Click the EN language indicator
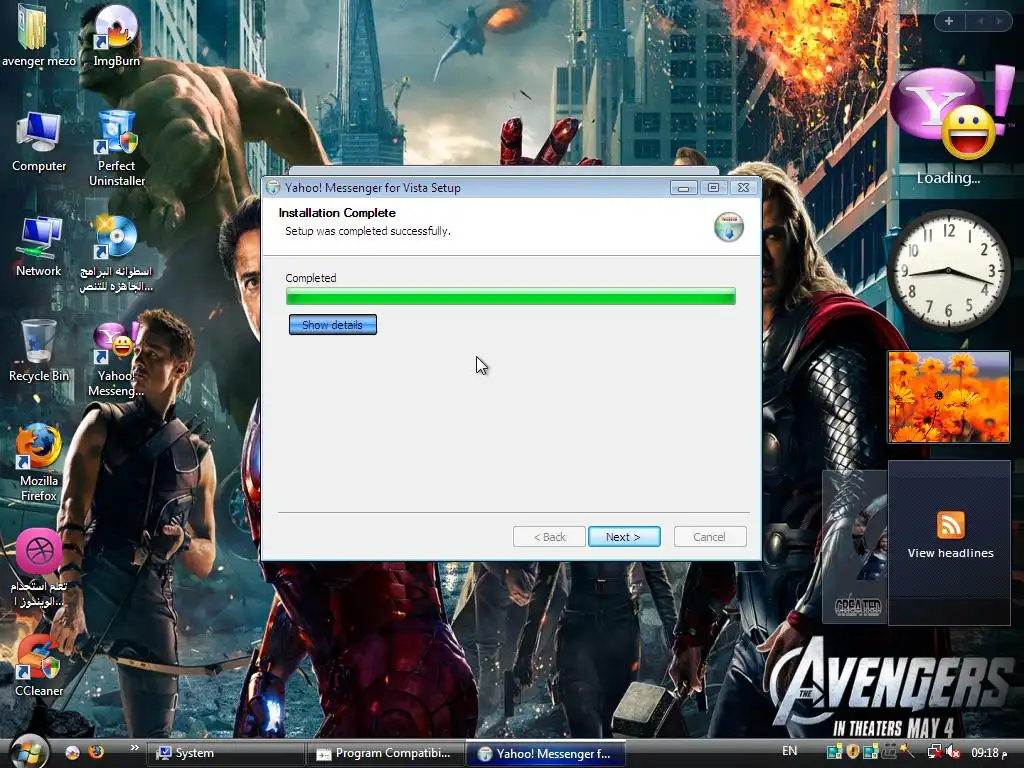Screen dimensions: 1024x768 [790, 751]
